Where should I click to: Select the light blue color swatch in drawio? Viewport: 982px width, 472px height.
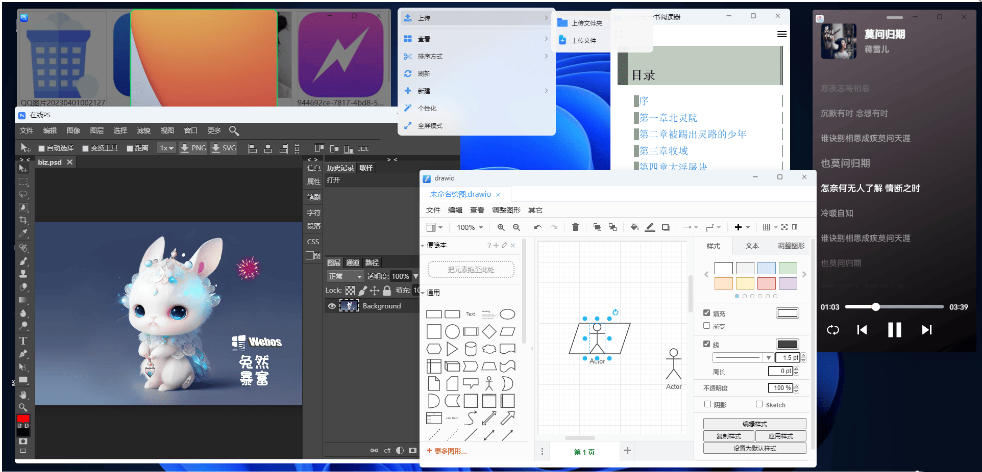[x=766, y=268]
